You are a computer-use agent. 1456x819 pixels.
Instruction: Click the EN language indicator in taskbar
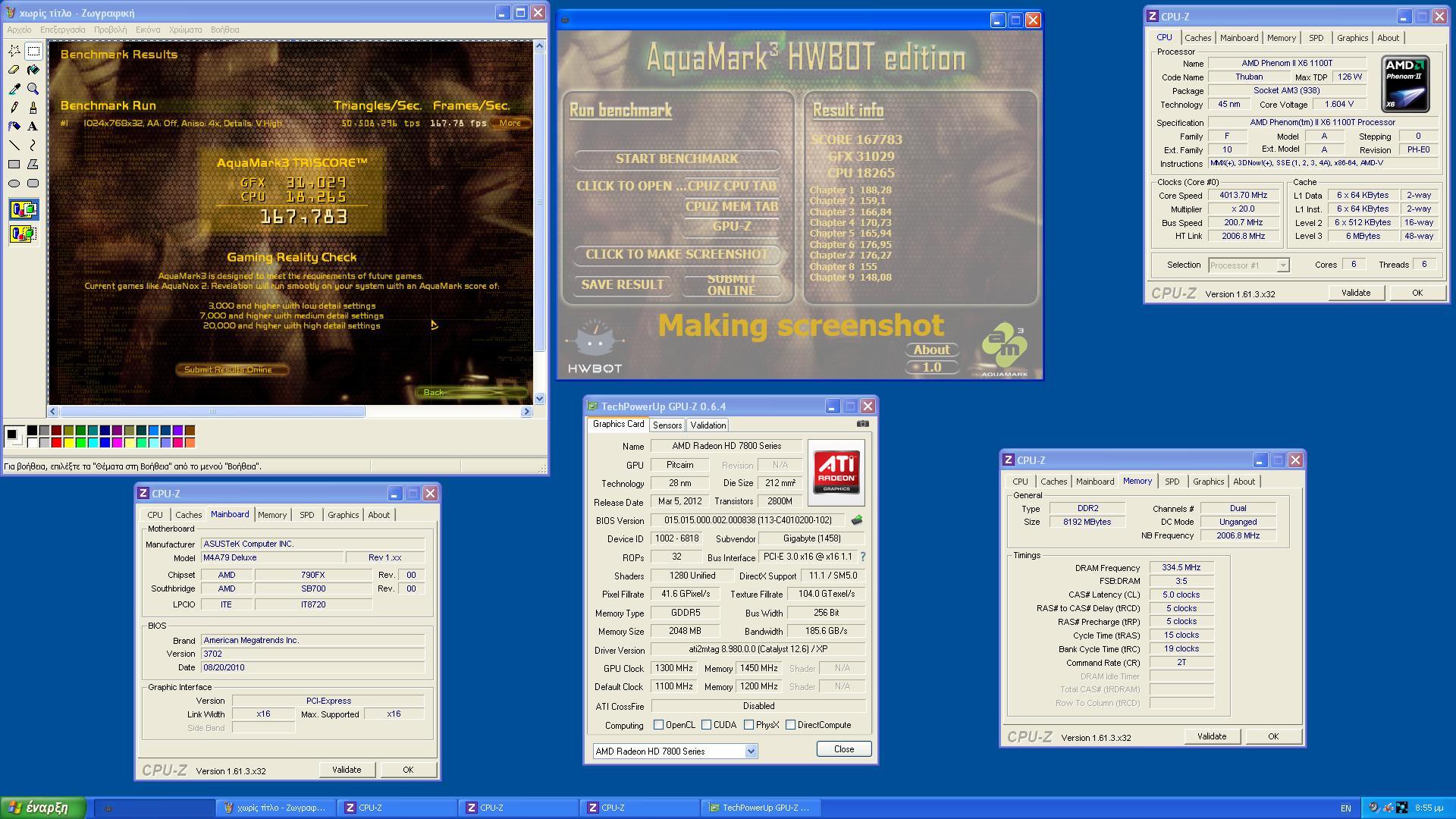click(x=1346, y=808)
